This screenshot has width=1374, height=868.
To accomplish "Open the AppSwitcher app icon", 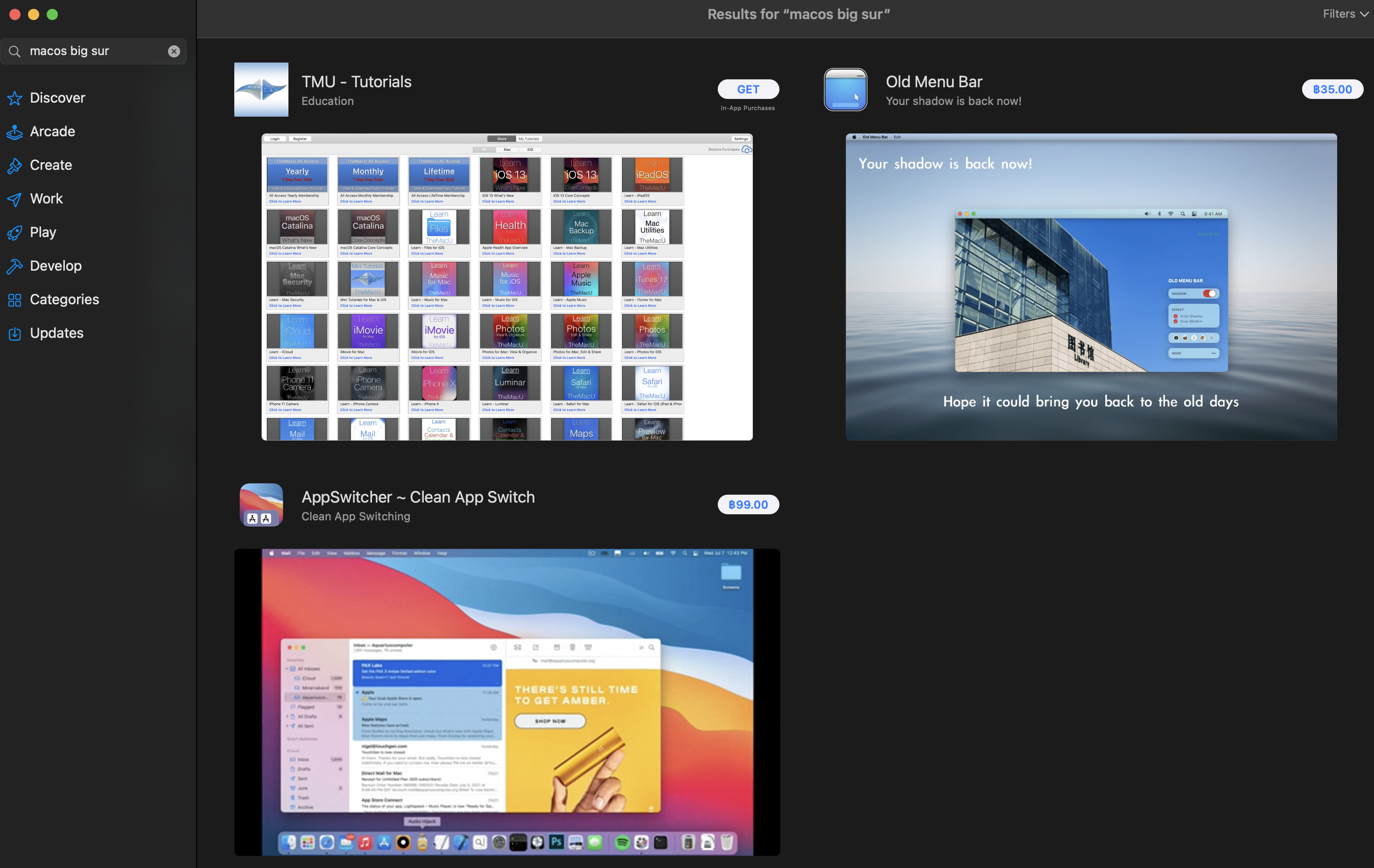I will 261,504.
